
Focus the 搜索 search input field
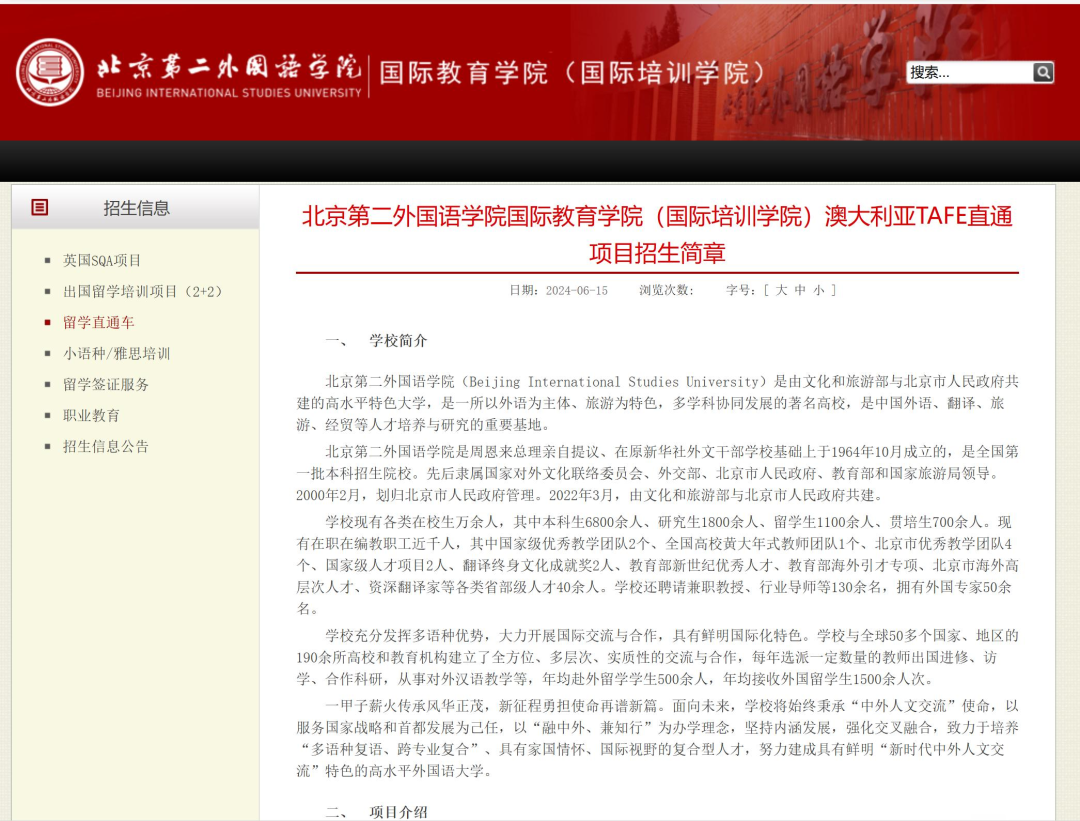[970, 72]
